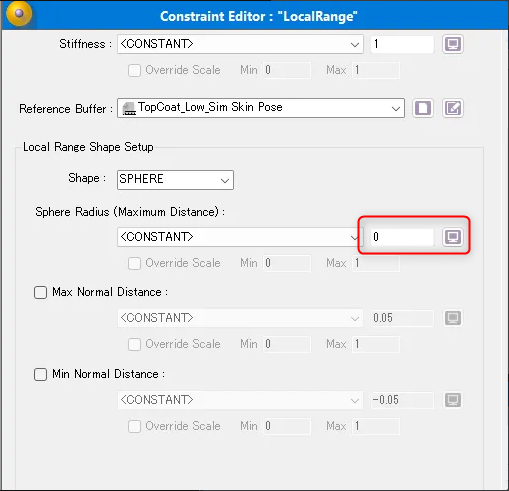Screen dimensions: 509x491
Task: Open the Reference Buffer TopCoat_Low_Sim dropdown
Action: pyautogui.click(x=261, y=108)
